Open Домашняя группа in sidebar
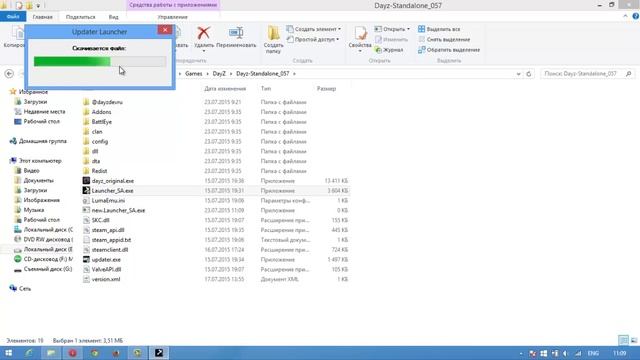640x360 pixels. [42, 141]
